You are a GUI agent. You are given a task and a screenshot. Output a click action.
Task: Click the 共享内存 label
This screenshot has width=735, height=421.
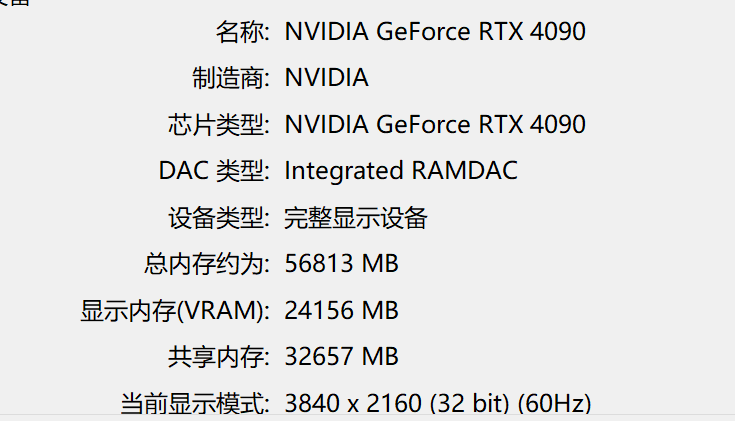pyautogui.click(x=219, y=357)
